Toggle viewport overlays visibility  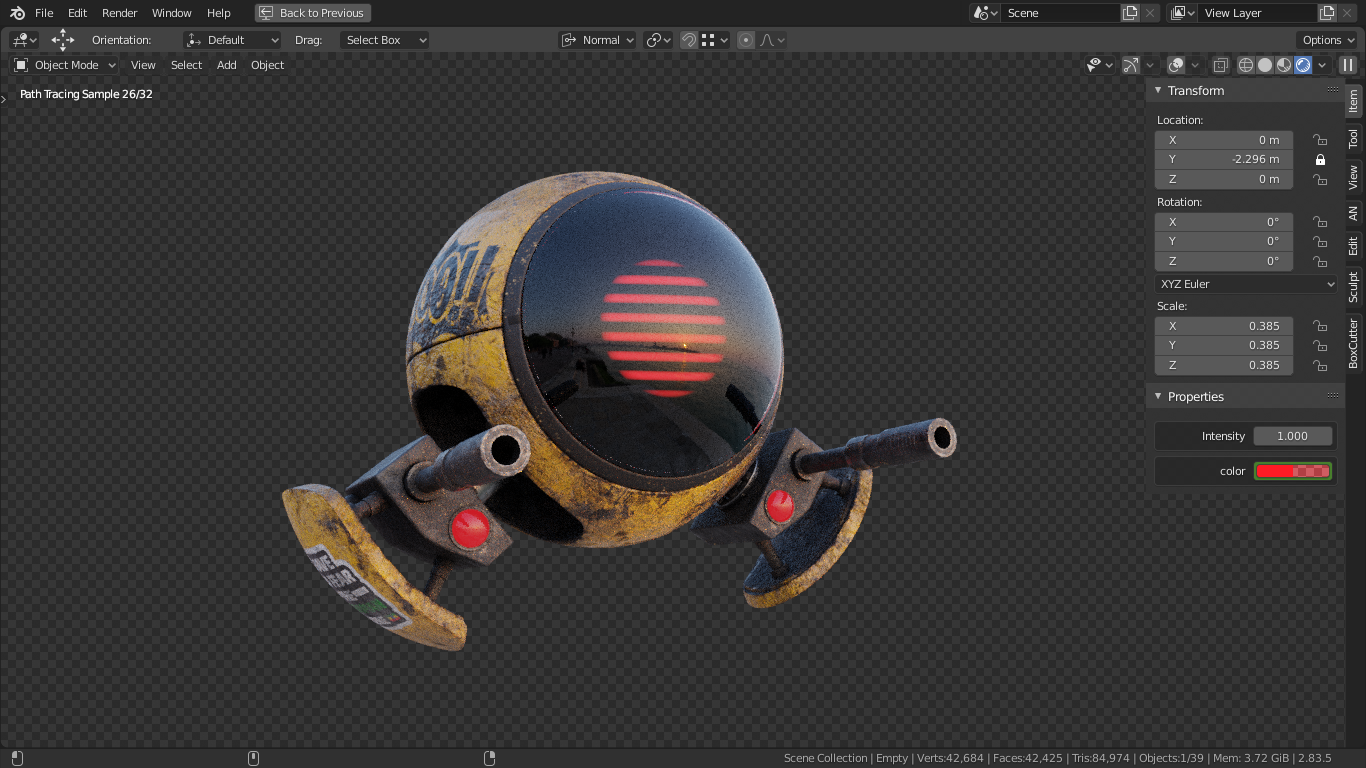click(x=1176, y=65)
